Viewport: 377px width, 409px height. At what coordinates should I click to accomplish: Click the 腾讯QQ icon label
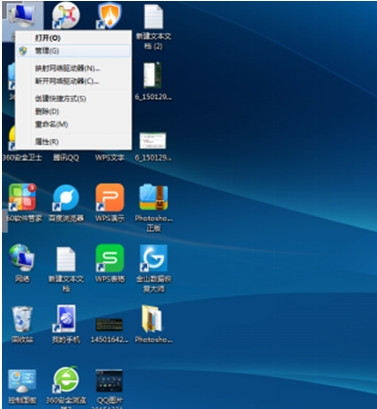pyautogui.click(x=66, y=158)
